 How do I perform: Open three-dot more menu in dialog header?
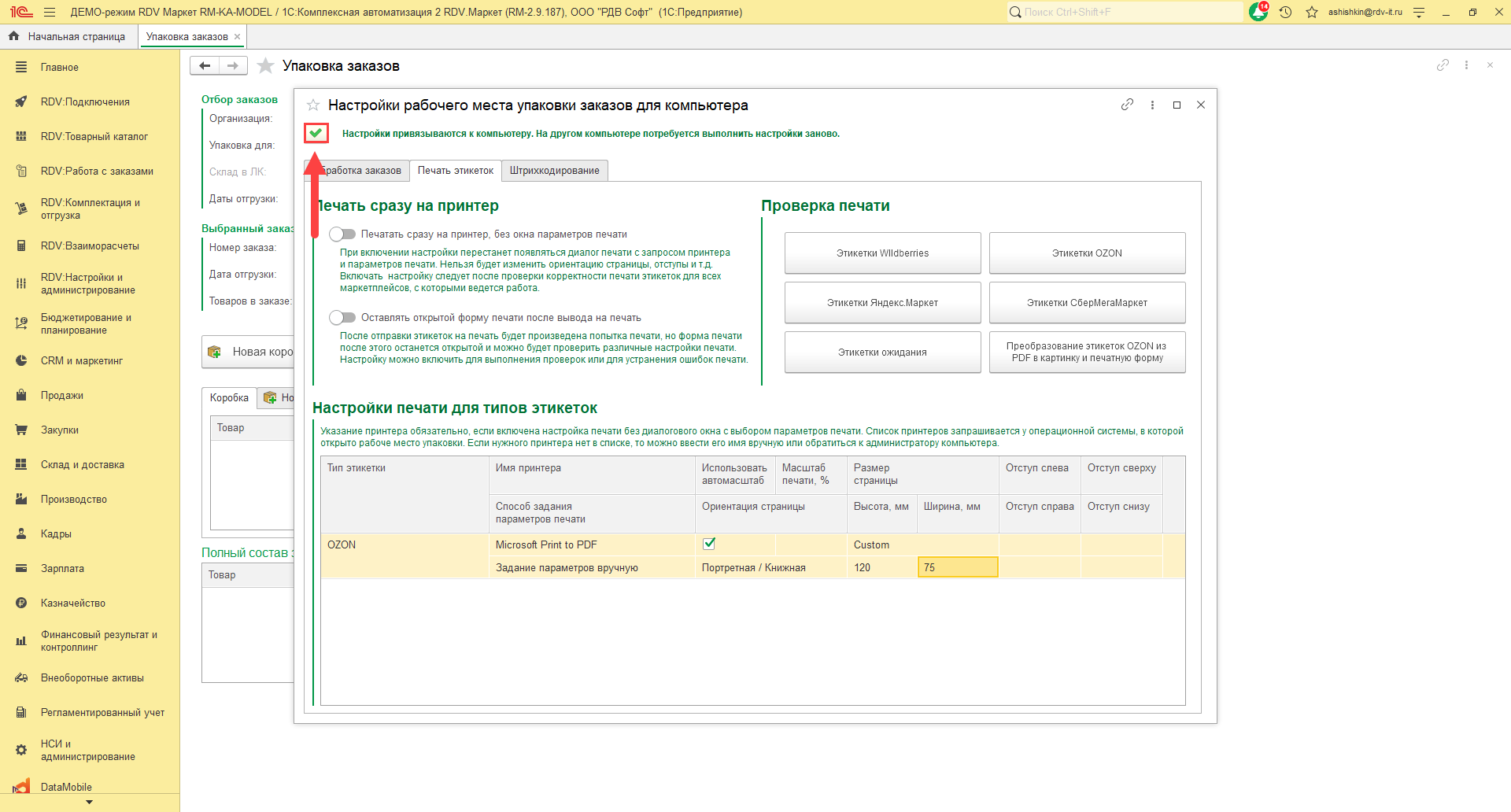(1152, 105)
